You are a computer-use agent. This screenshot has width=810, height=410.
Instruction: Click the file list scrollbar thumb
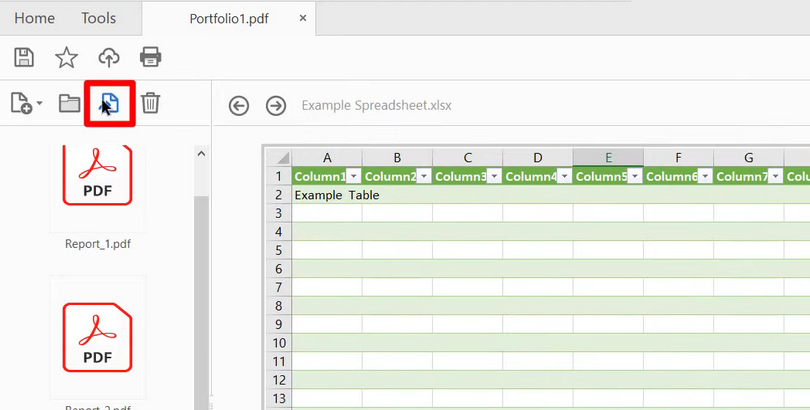201,302
